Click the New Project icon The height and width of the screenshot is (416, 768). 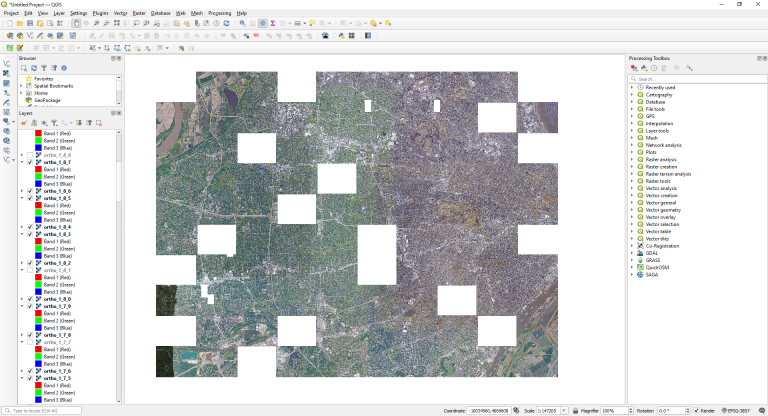(x=9, y=23)
